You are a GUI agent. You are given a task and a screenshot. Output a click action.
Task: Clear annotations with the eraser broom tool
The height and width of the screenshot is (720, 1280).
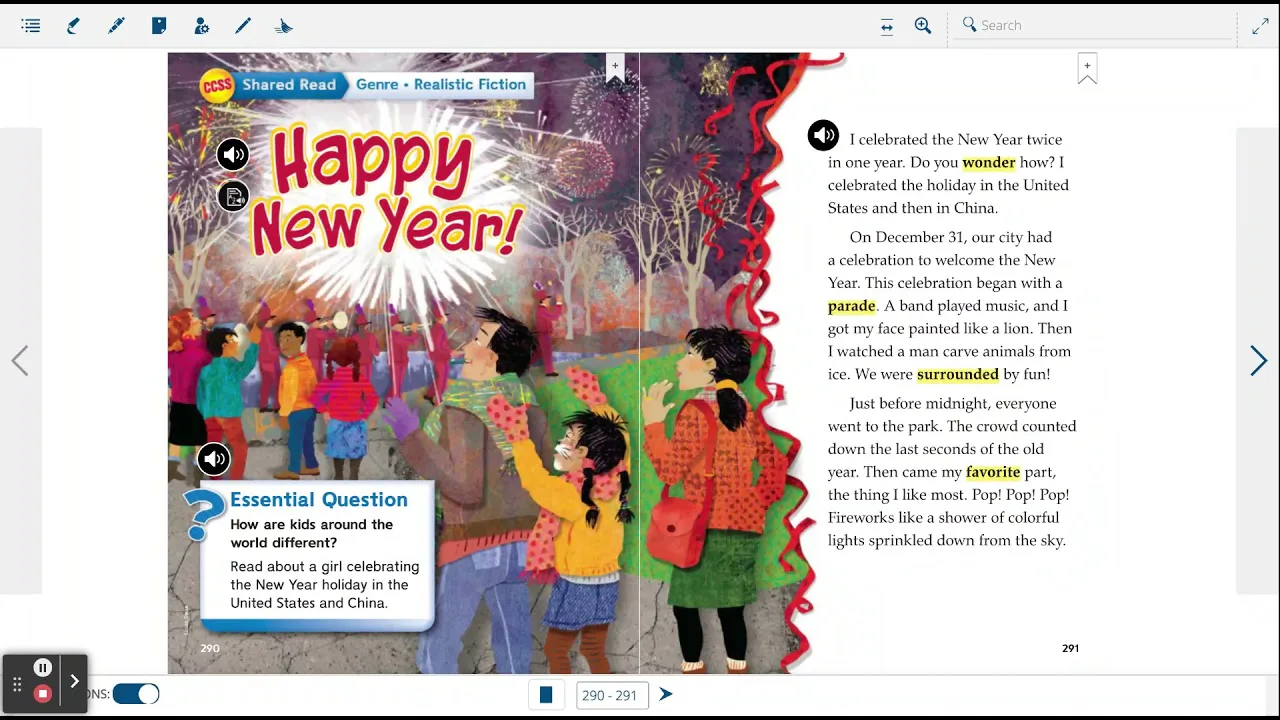coord(283,25)
